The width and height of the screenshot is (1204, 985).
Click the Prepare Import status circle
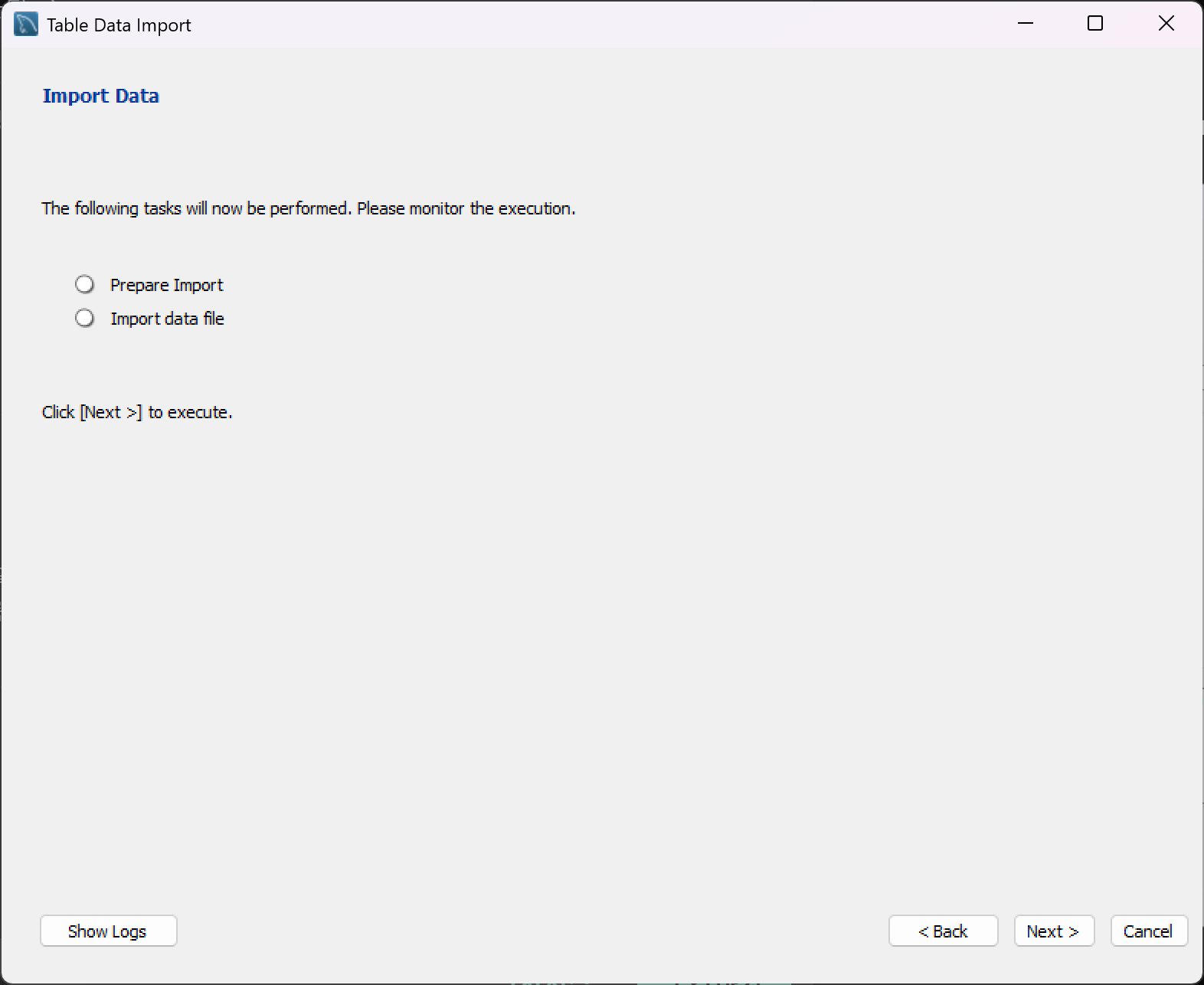click(85, 285)
